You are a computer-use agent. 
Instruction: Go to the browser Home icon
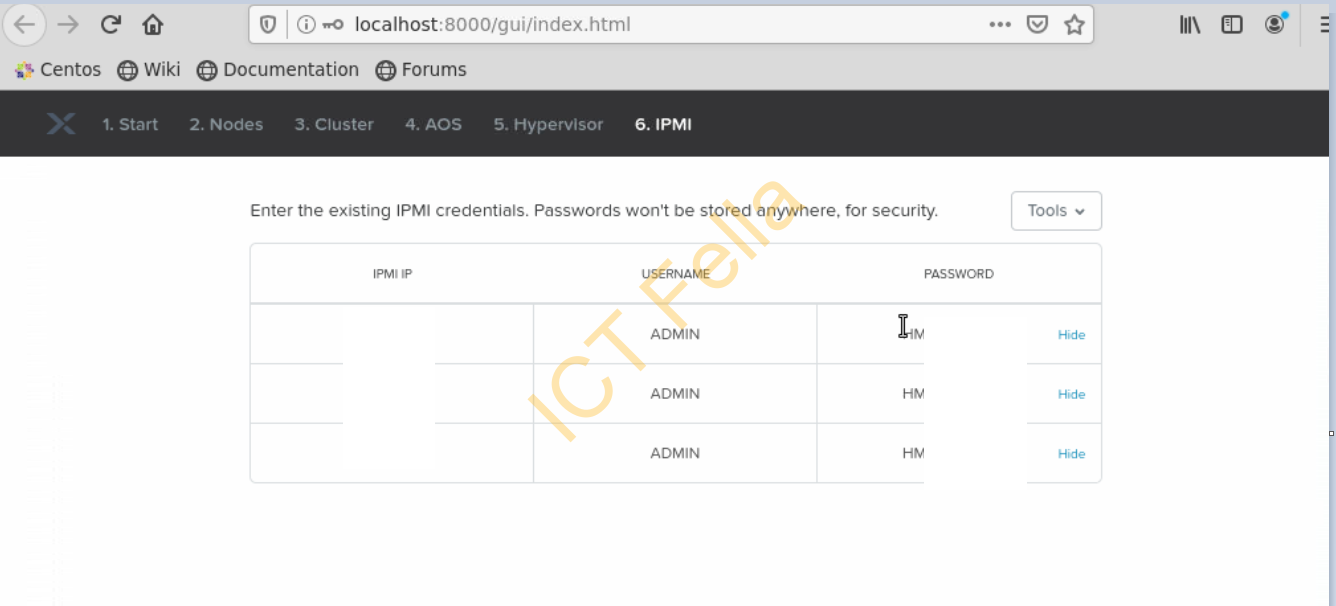tap(152, 25)
